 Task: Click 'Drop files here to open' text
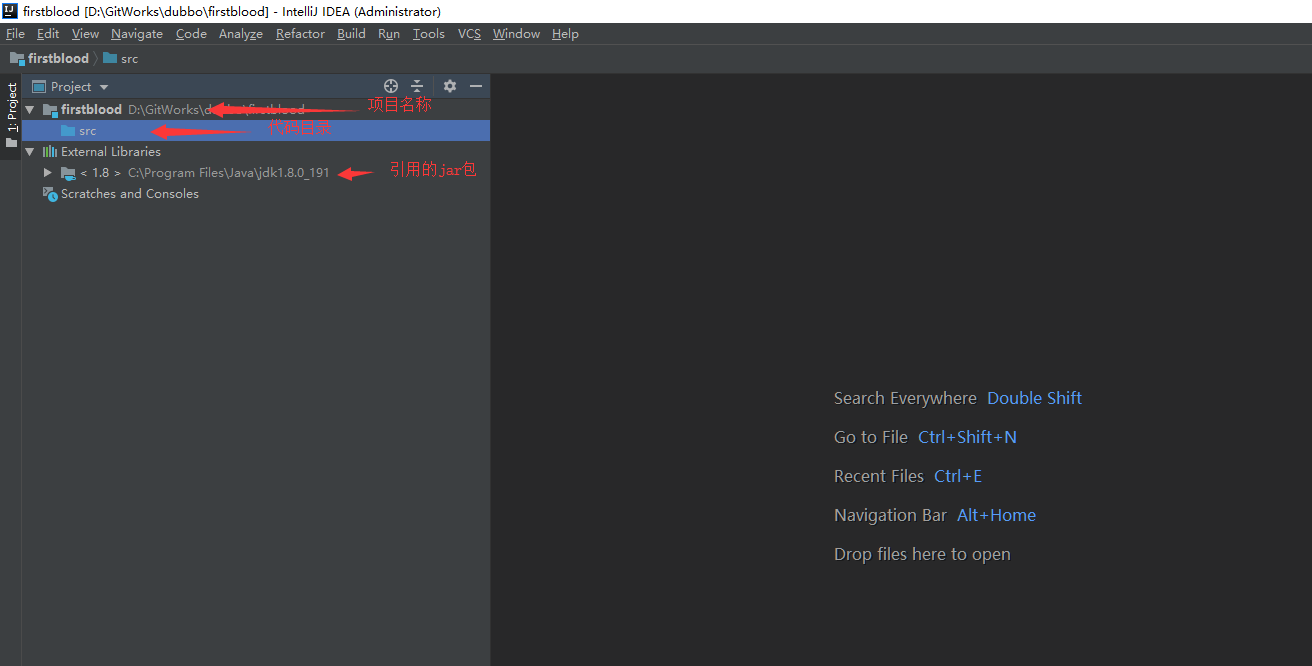click(922, 554)
